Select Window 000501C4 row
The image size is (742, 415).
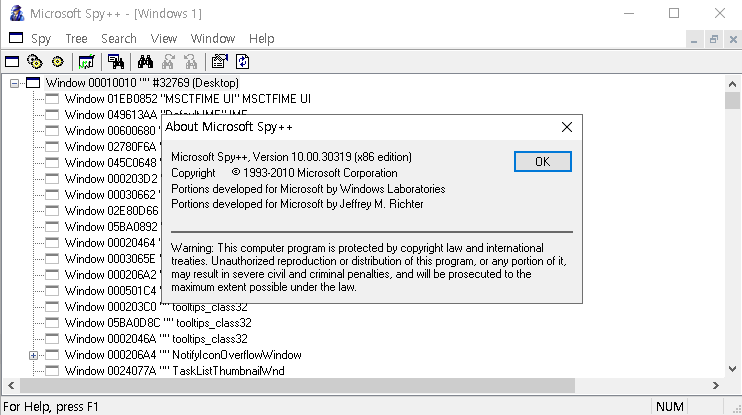tap(112, 291)
